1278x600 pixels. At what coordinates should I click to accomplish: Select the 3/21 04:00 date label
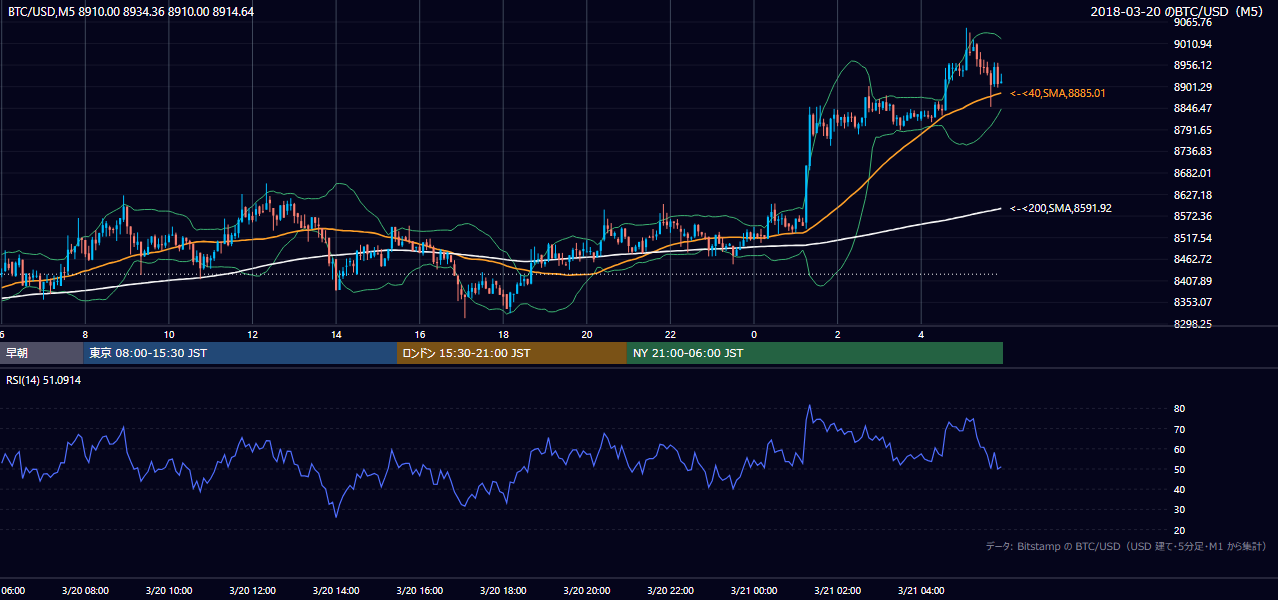(921, 591)
